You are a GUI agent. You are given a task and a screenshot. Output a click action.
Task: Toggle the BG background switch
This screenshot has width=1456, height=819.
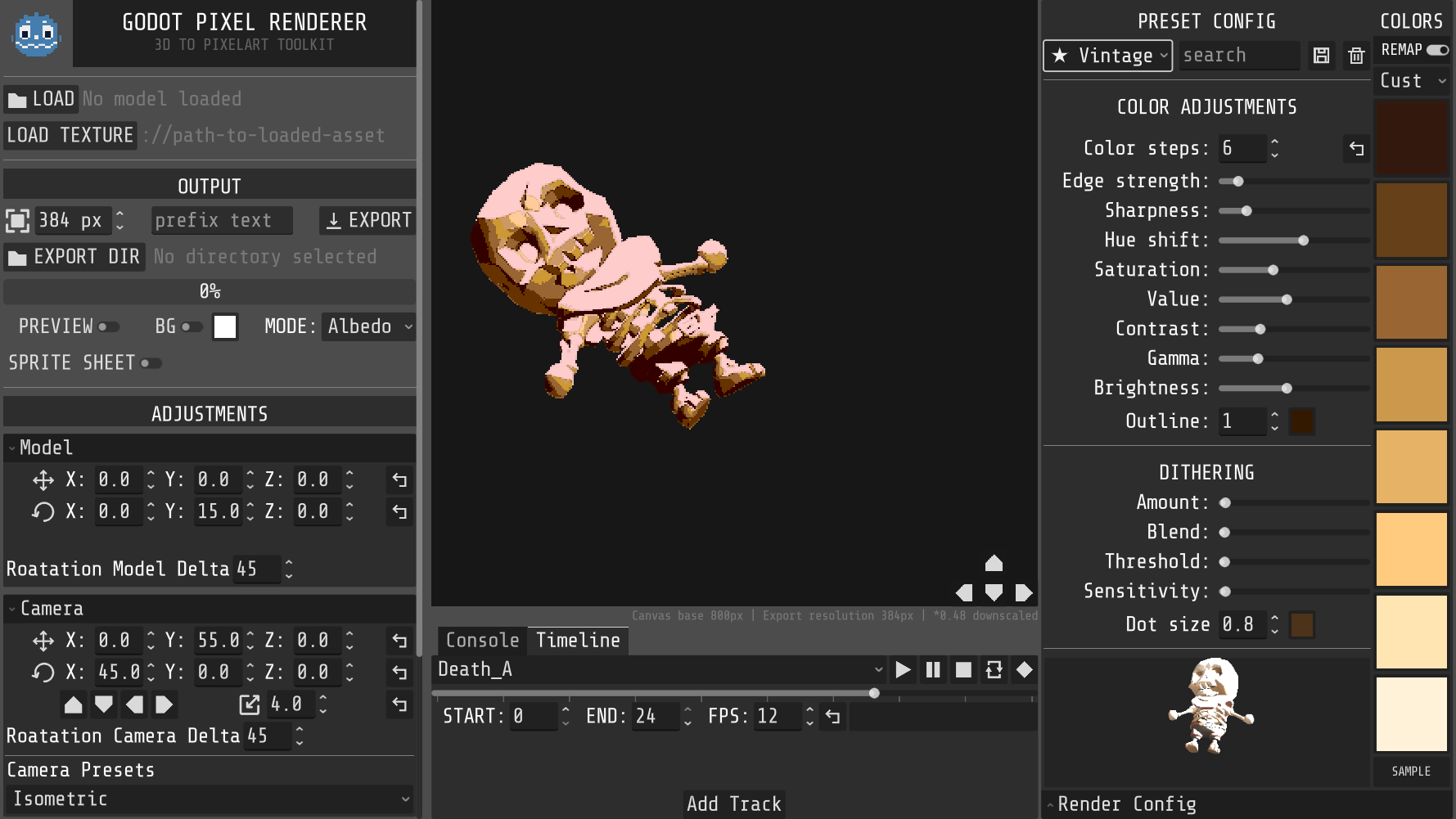(x=192, y=327)
